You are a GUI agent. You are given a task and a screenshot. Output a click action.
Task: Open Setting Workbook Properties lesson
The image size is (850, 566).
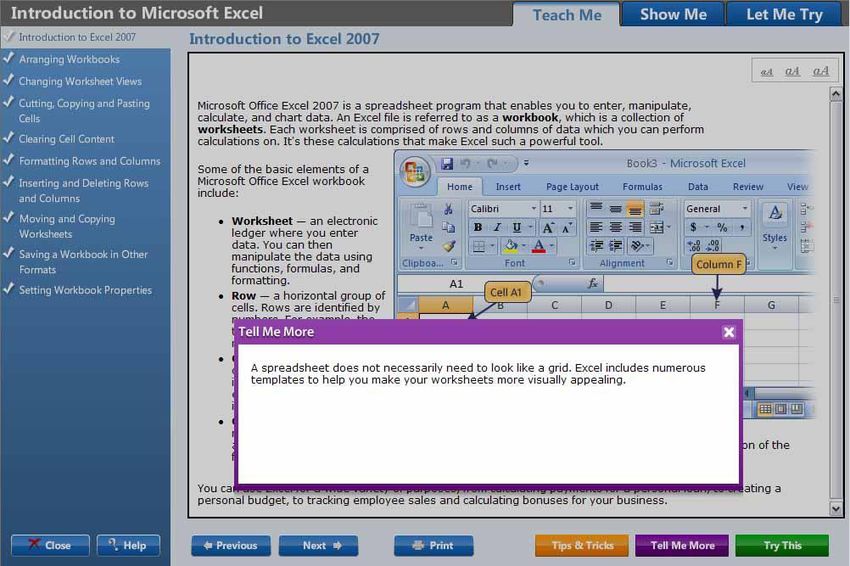(85, 290)
